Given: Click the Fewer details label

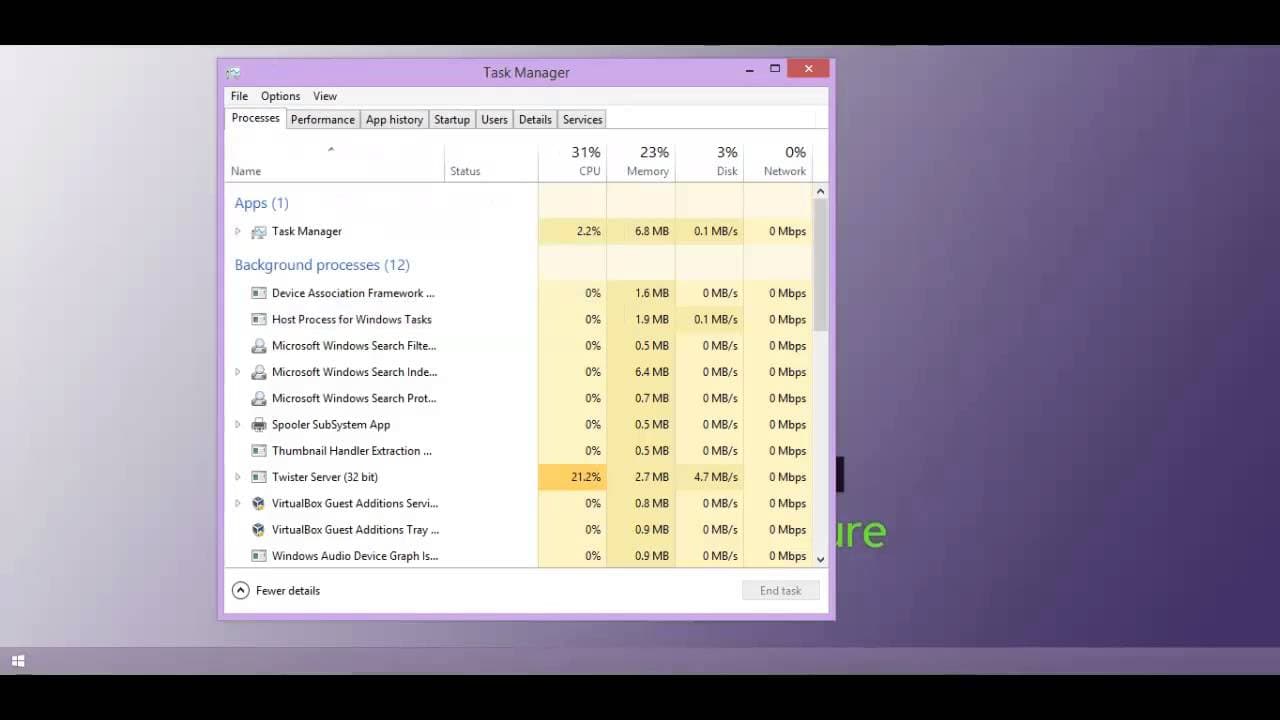Looking at the screenshot, I should coord(288,591).
